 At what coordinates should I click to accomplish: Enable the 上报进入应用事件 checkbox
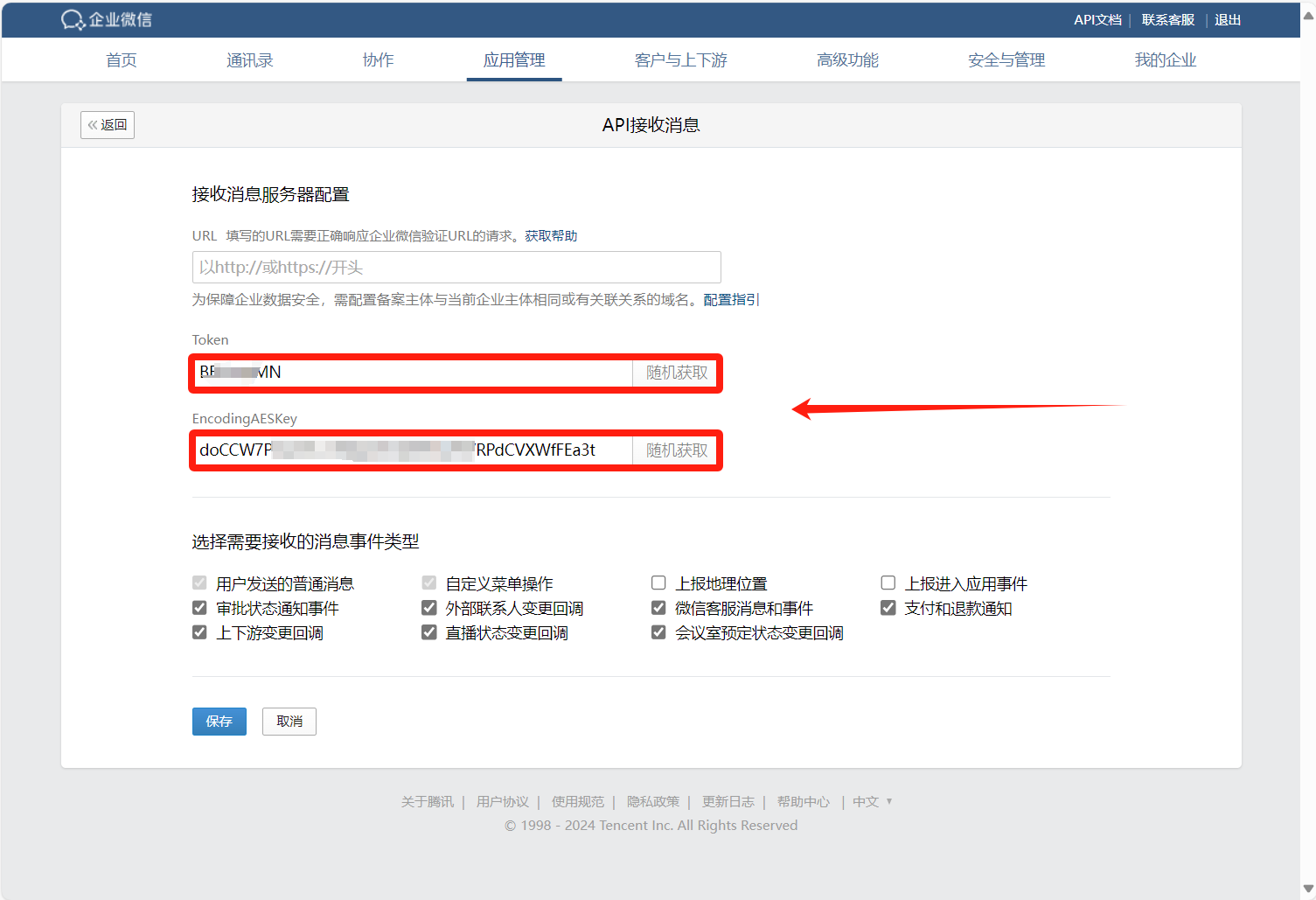click(x=888, y=583)
